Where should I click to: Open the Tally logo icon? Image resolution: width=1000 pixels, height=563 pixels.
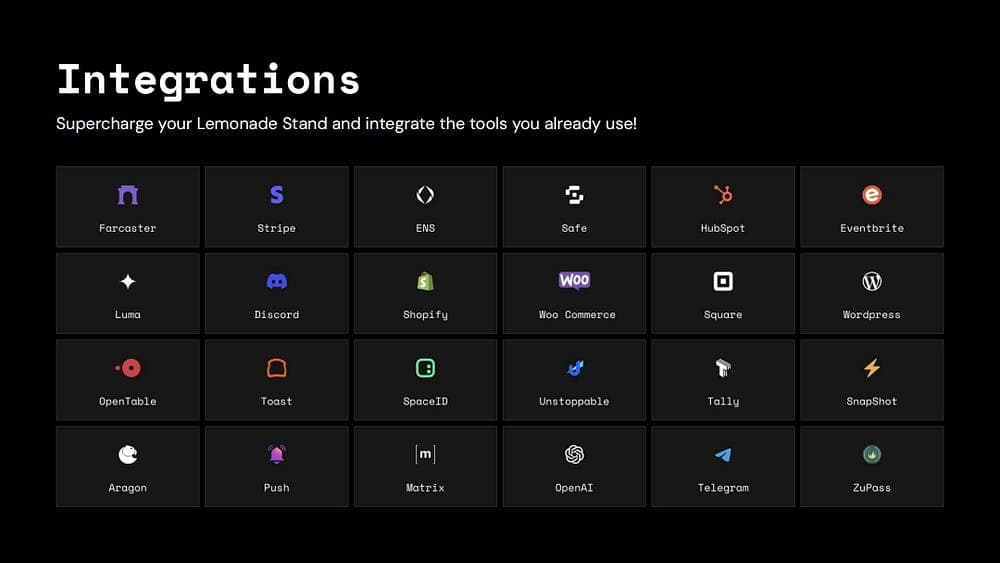click(x=723, y=368)
